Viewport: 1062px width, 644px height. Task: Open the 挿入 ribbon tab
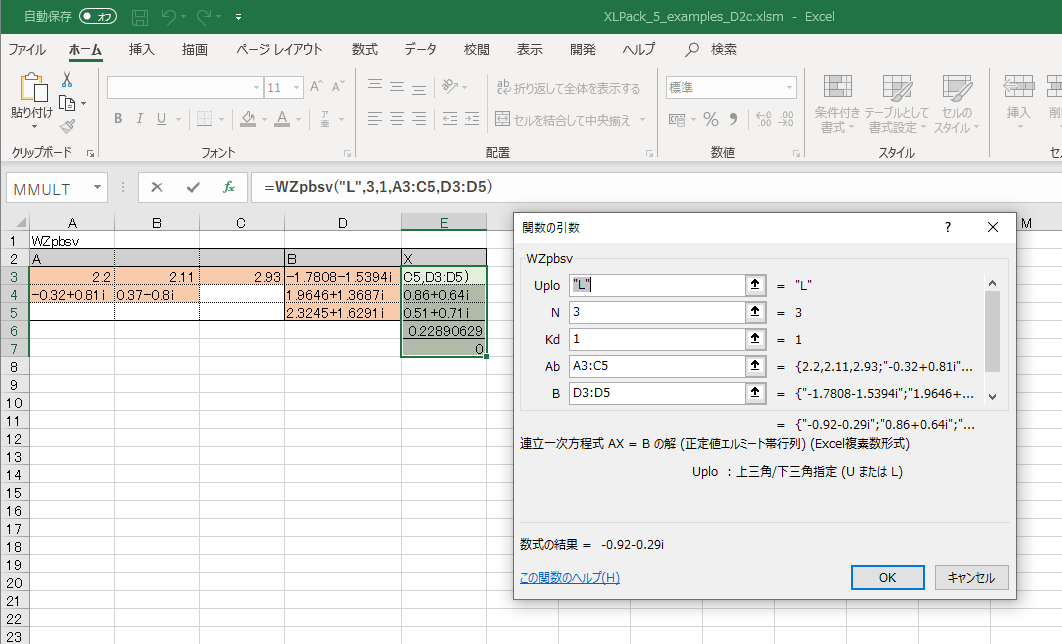point(142,49)
